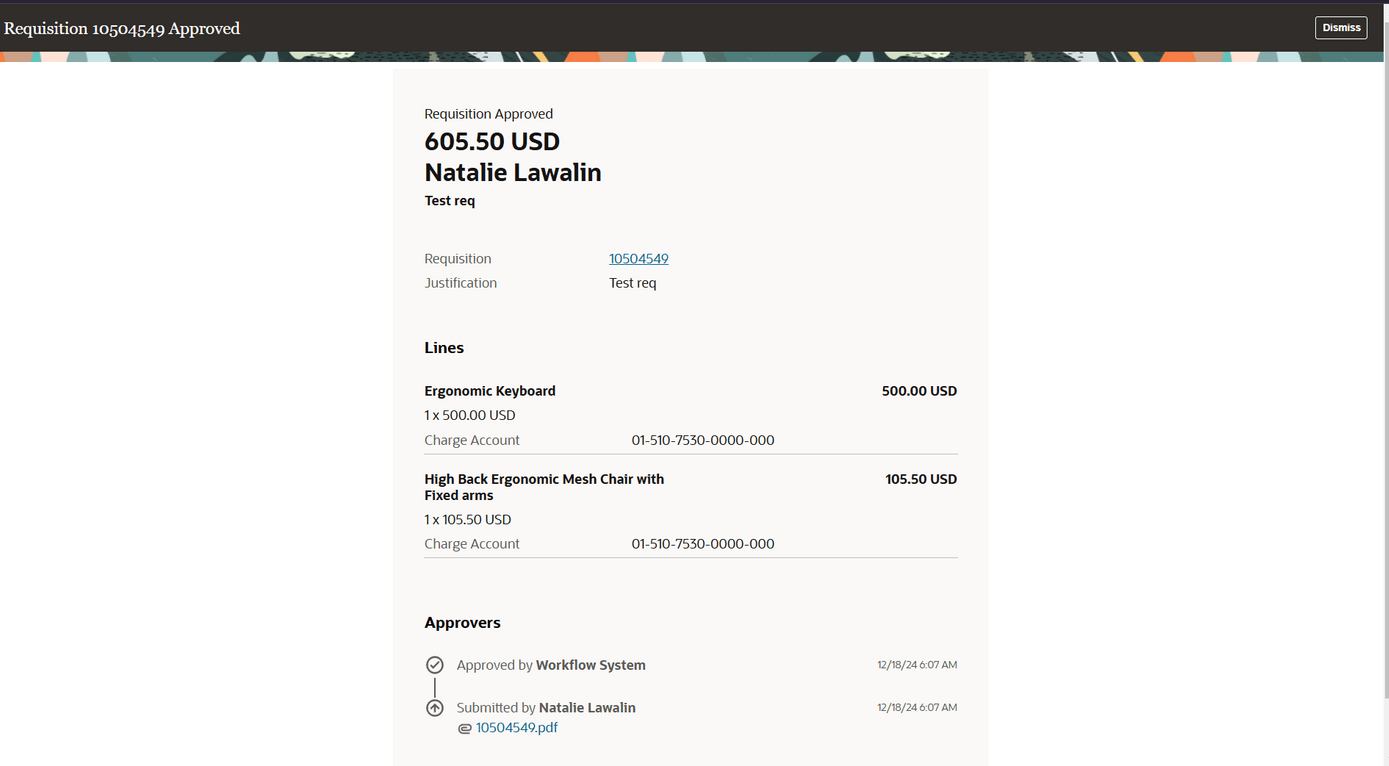
Task: Click the 105.50 USD line amount
Action: coord(920,478)
